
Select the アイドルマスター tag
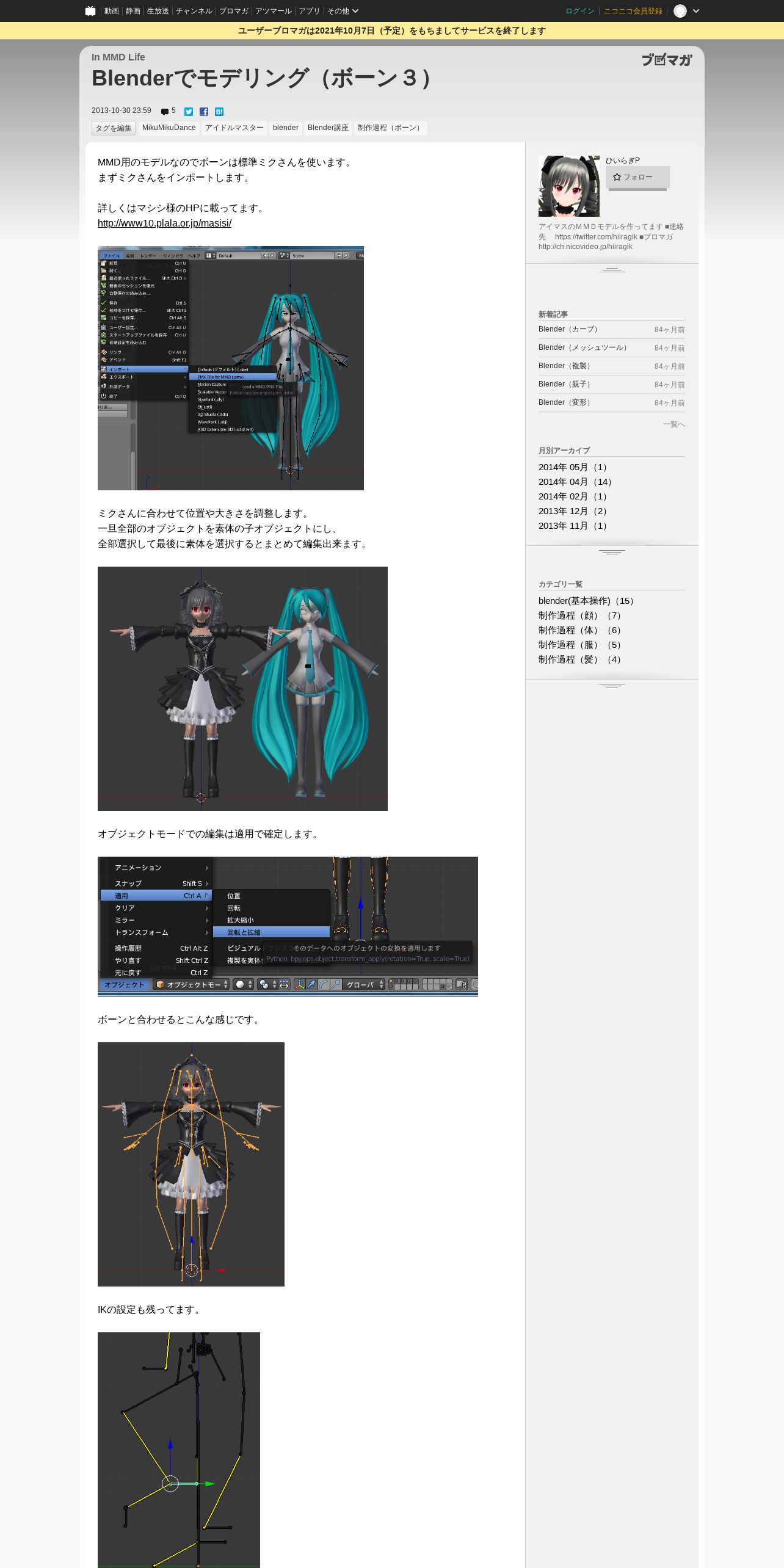click(x=234, y=128)
